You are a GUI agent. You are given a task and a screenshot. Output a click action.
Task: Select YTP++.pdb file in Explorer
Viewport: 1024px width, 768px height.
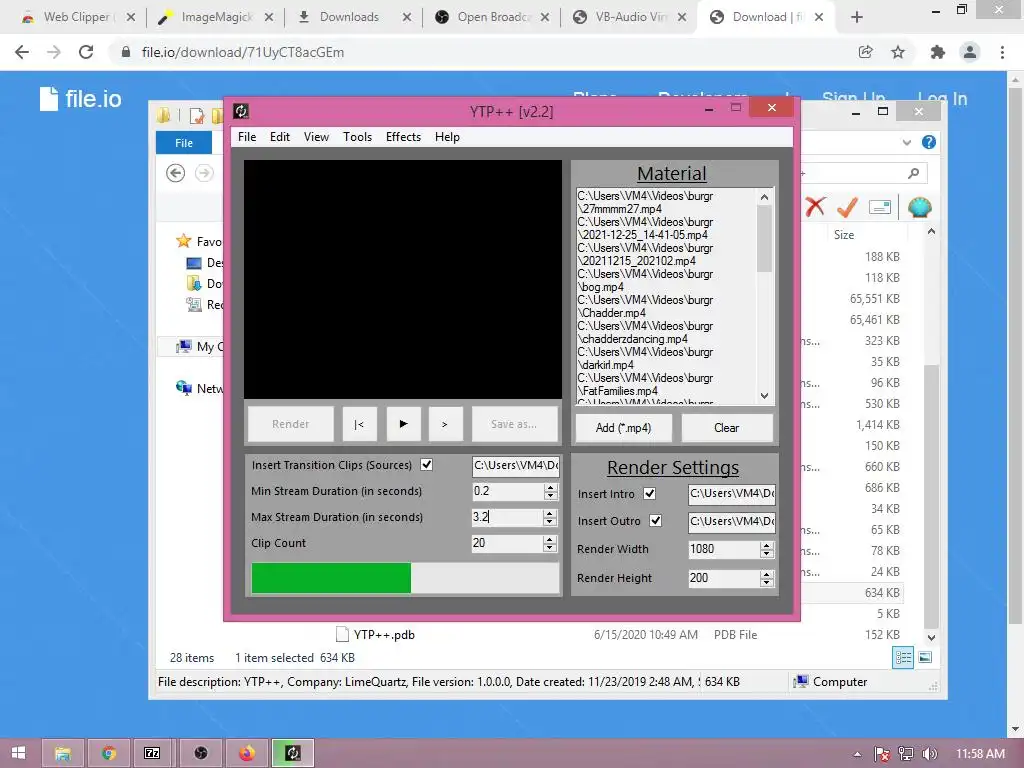[x=383, y=634]
